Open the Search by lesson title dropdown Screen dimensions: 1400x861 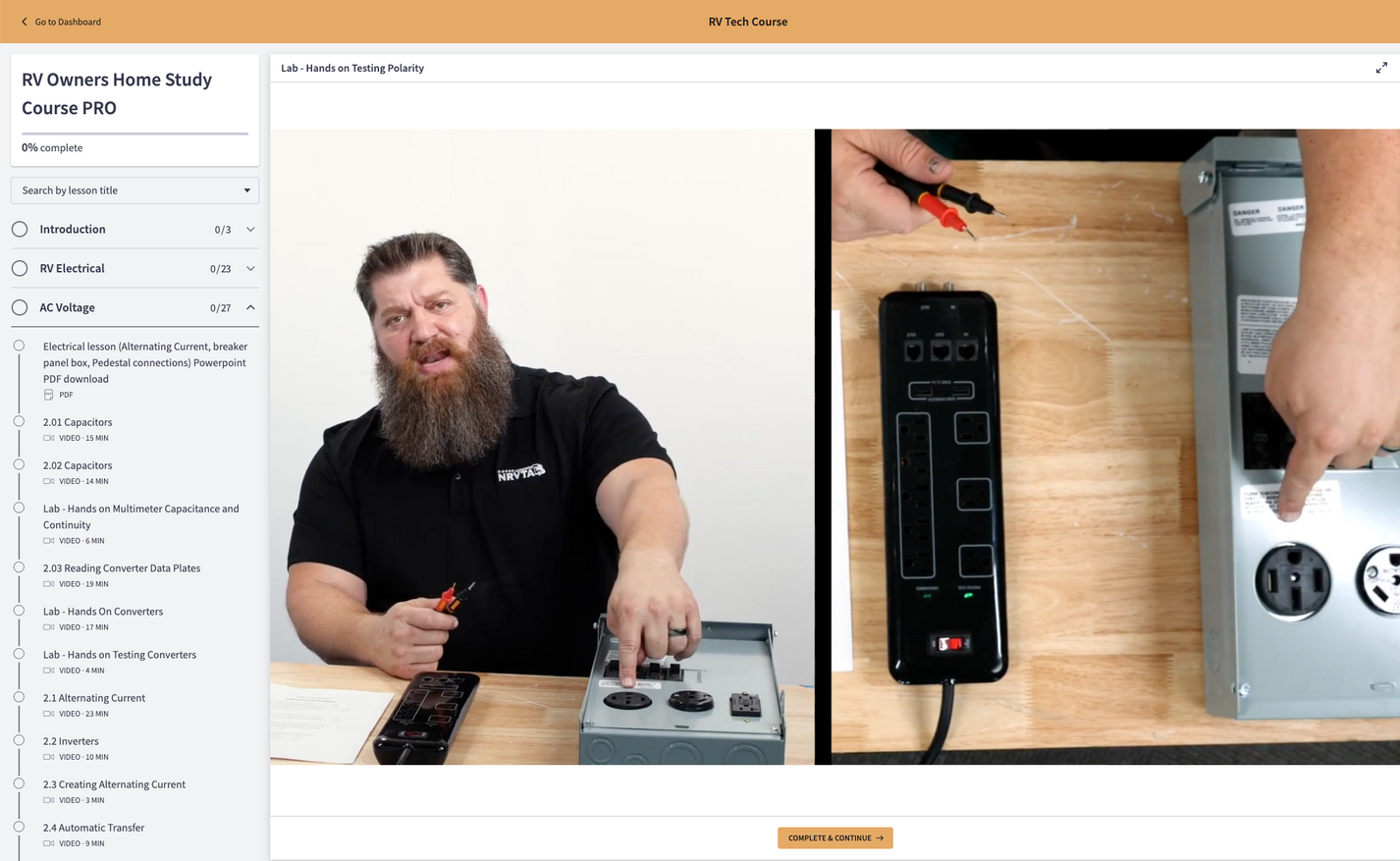coord(135,189)
